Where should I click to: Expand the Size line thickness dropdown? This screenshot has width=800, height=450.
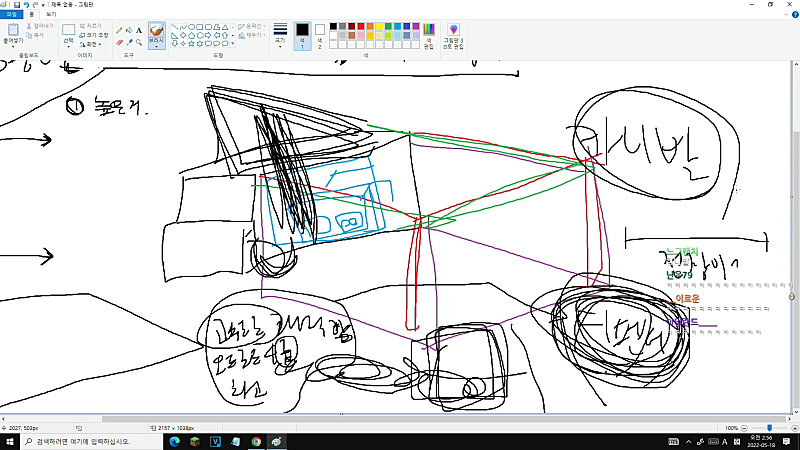click(x=280, y=36)
